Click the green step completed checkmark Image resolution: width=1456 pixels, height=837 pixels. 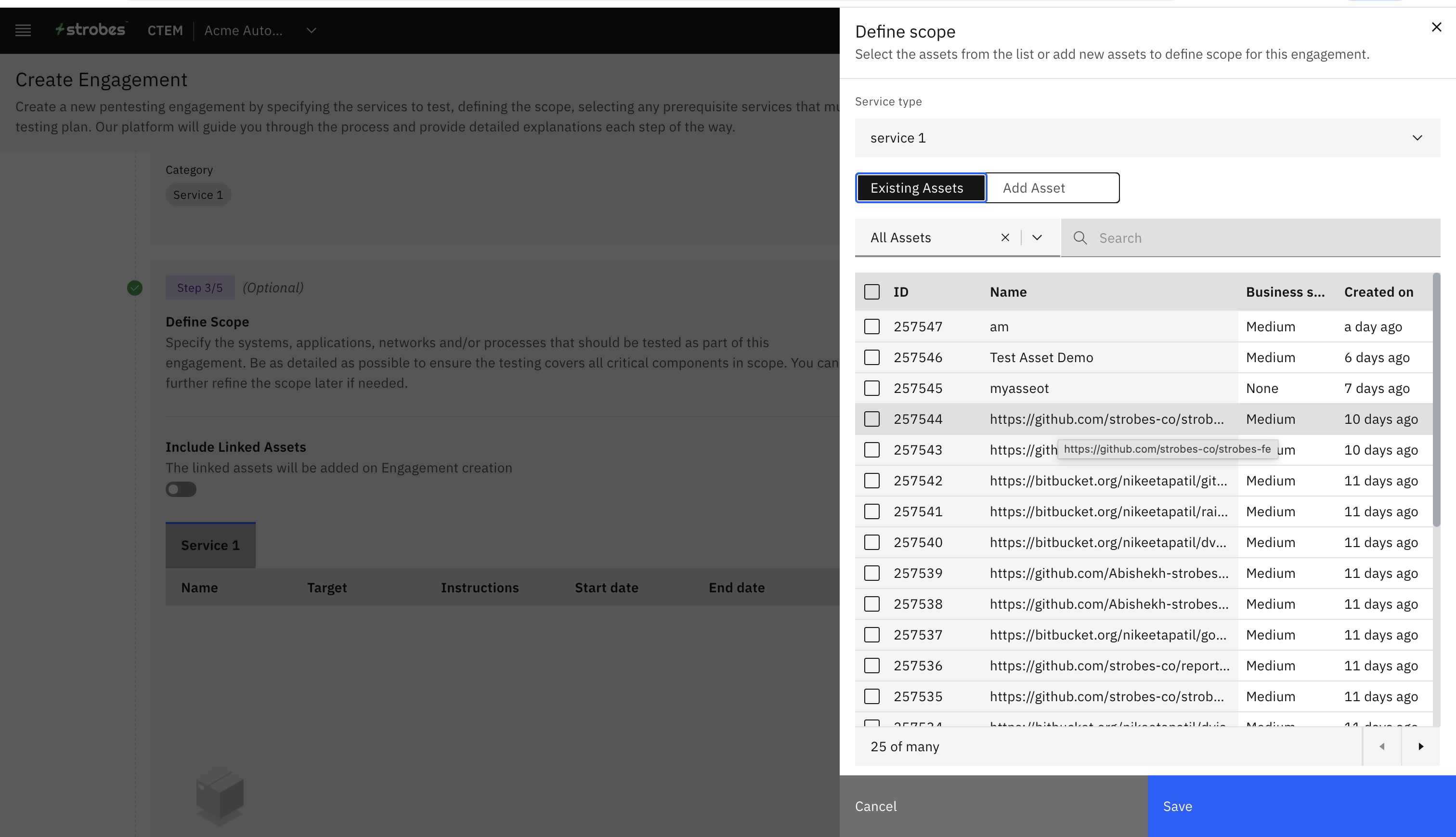point(134,288)
